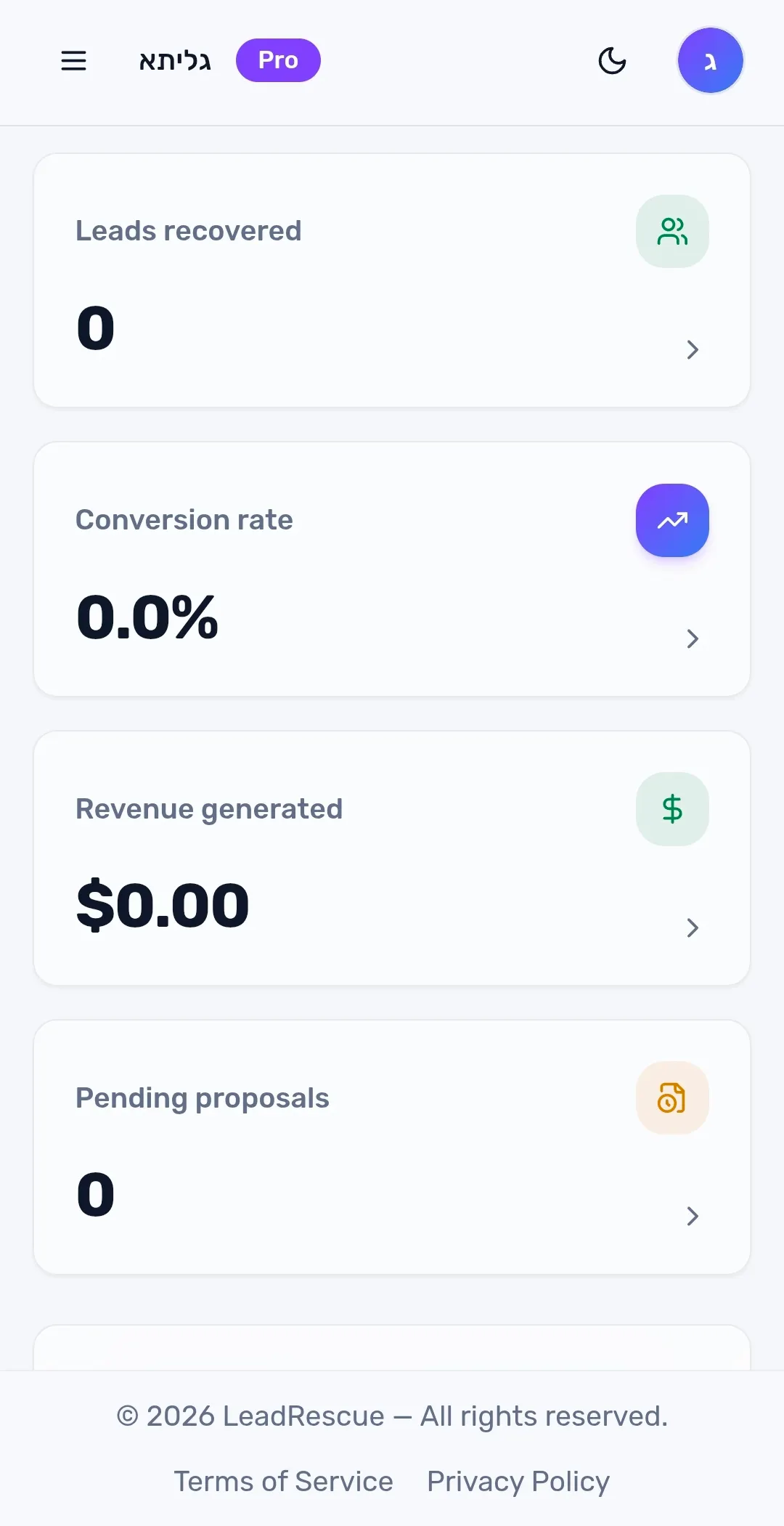Select the Leads recovered title text
This screenshot has height=1526, width=784.
click(x=189, y=231)
